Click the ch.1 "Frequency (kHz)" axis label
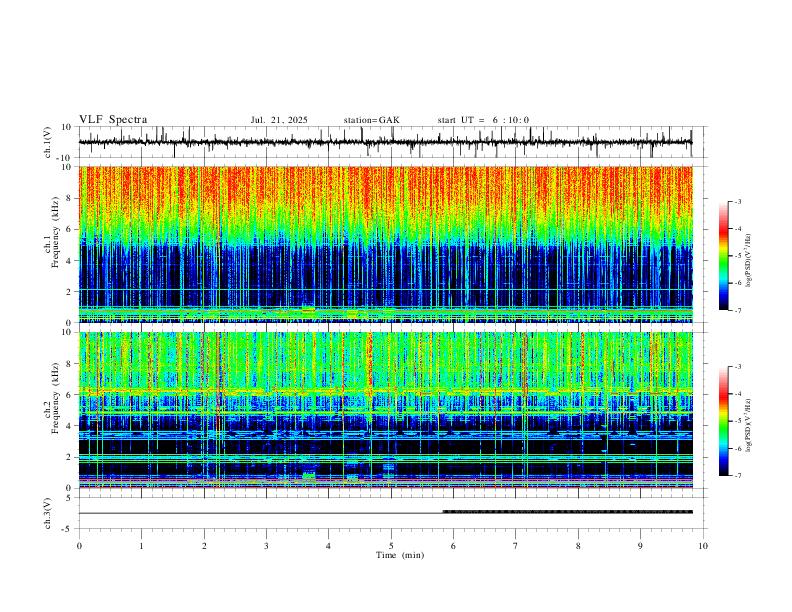The height and width of the screenshot is (612, 792). [x=55, y=233]
